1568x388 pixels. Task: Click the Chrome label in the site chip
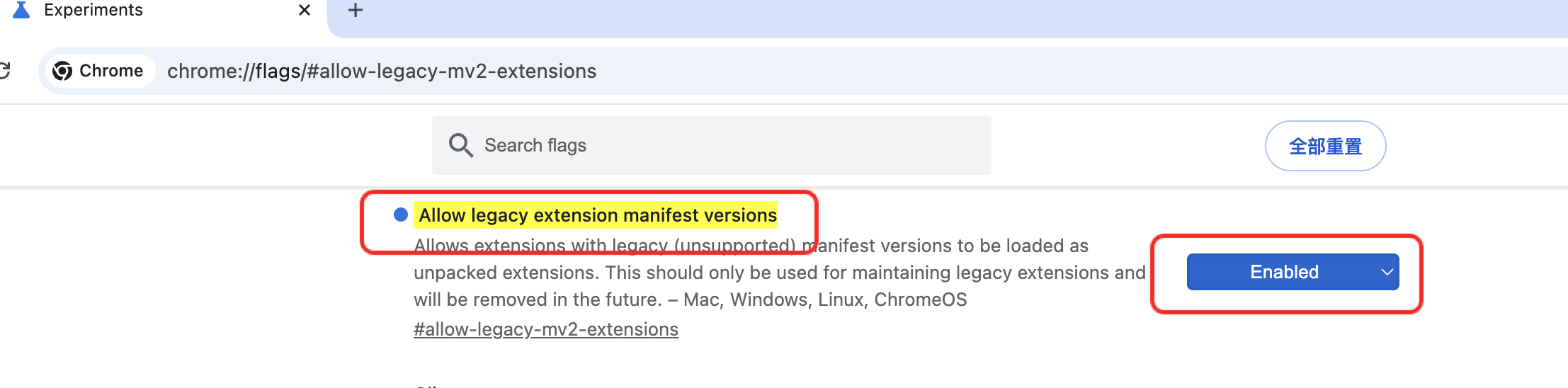coord(111,71)
